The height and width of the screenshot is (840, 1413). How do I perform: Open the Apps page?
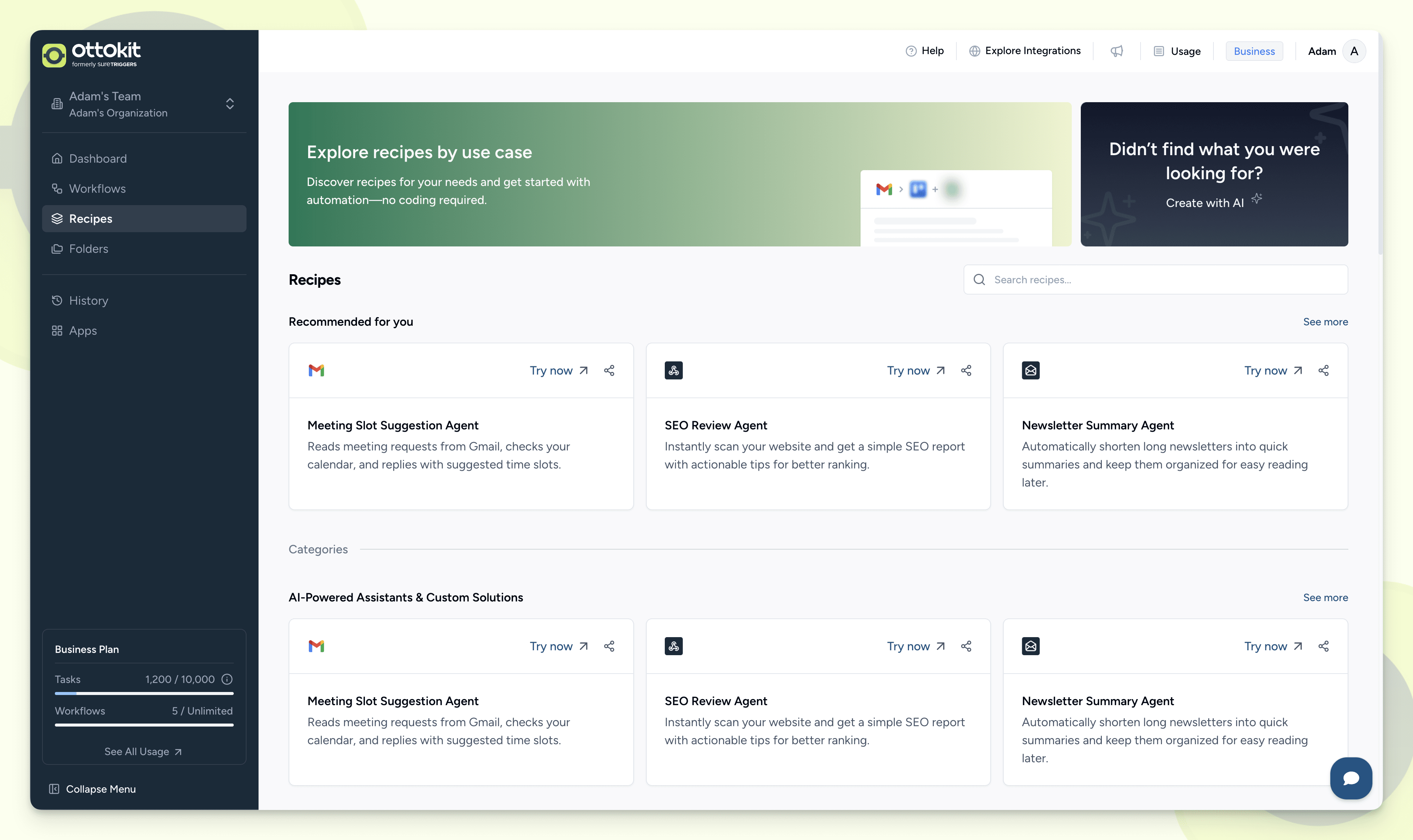click(83, 331)
